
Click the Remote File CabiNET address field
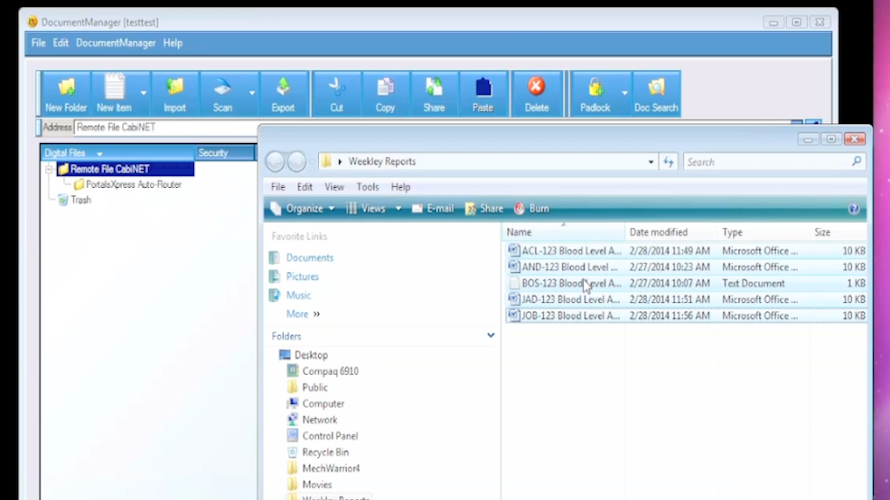coord(166,127)
